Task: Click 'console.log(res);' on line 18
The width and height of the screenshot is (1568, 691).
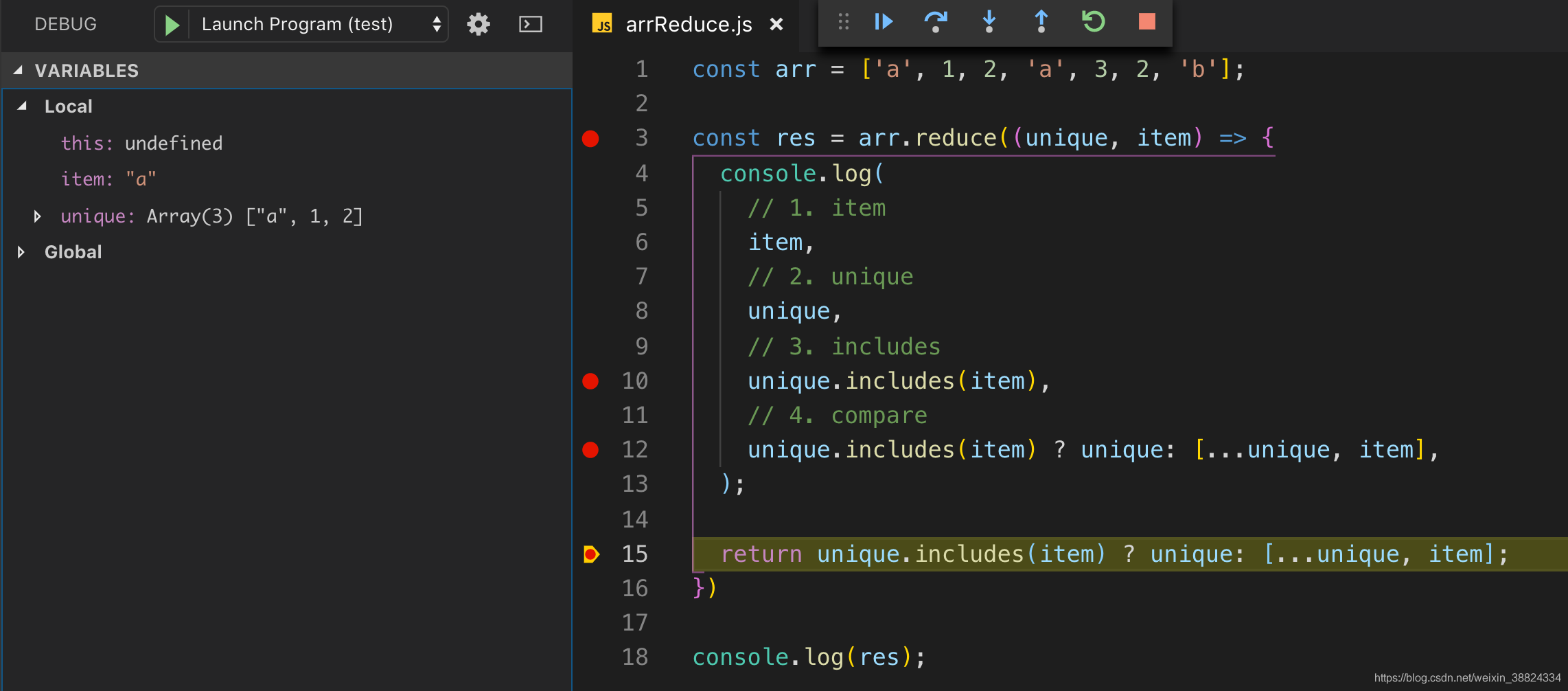Action: [x=809, y=657]
